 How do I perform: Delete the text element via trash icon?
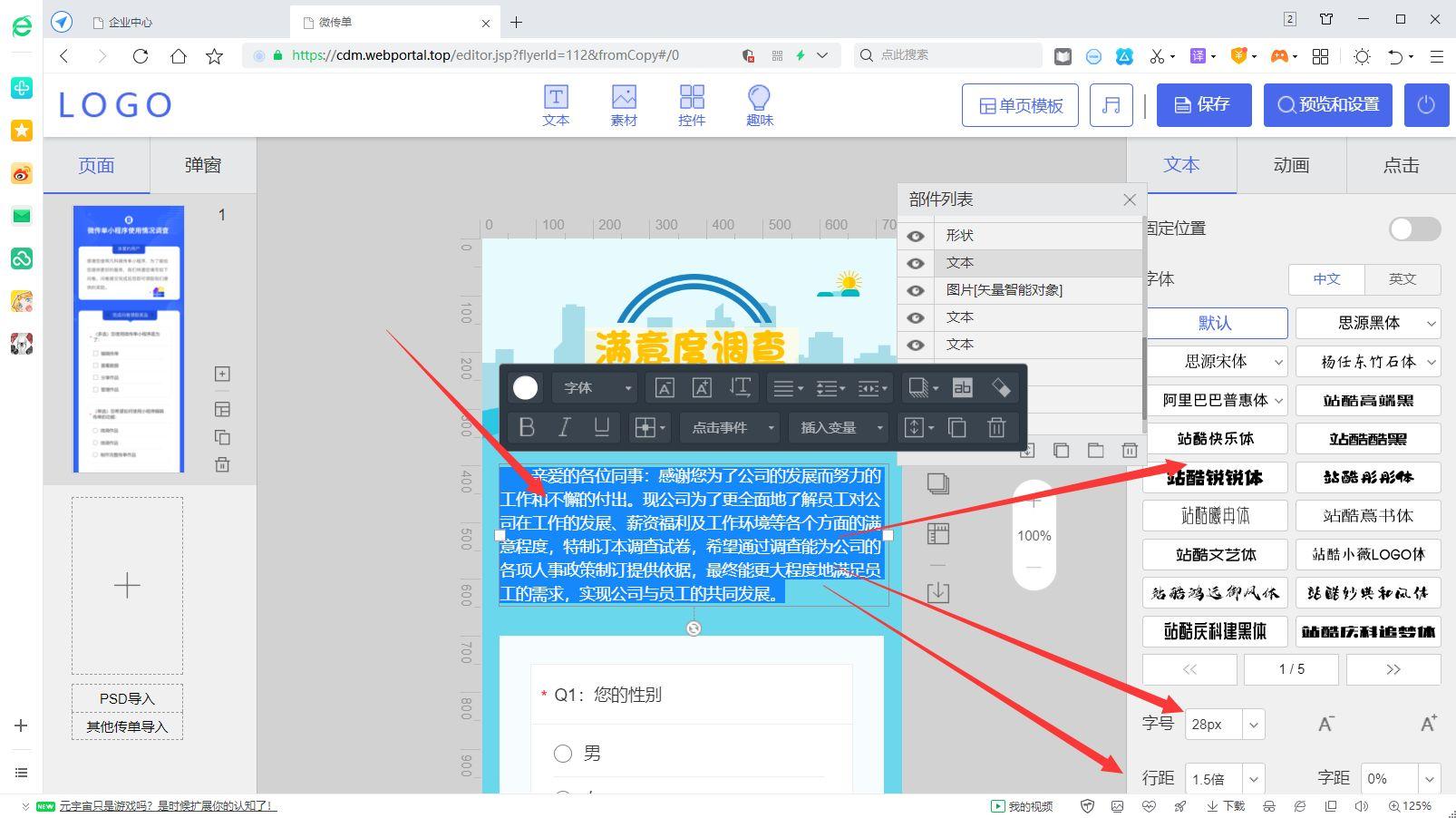tap(996, 426)
